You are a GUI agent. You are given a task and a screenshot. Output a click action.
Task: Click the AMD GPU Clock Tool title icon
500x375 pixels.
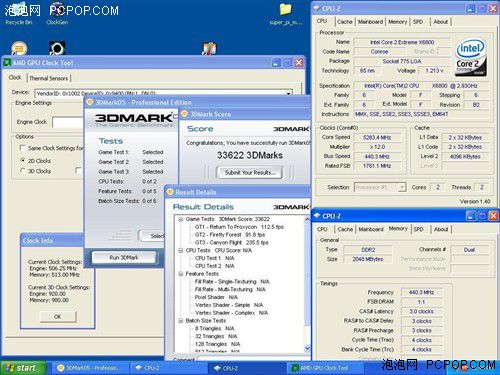(x=7, y=62)
